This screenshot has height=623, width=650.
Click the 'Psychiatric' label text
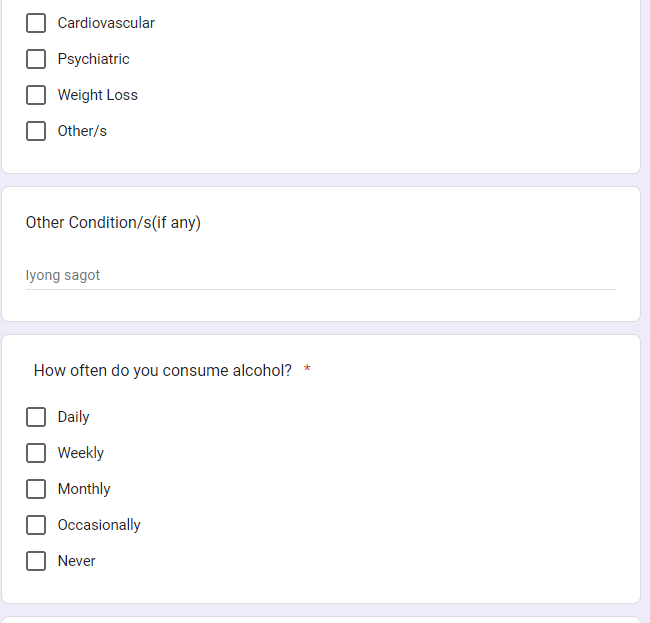tap(93, 59)
